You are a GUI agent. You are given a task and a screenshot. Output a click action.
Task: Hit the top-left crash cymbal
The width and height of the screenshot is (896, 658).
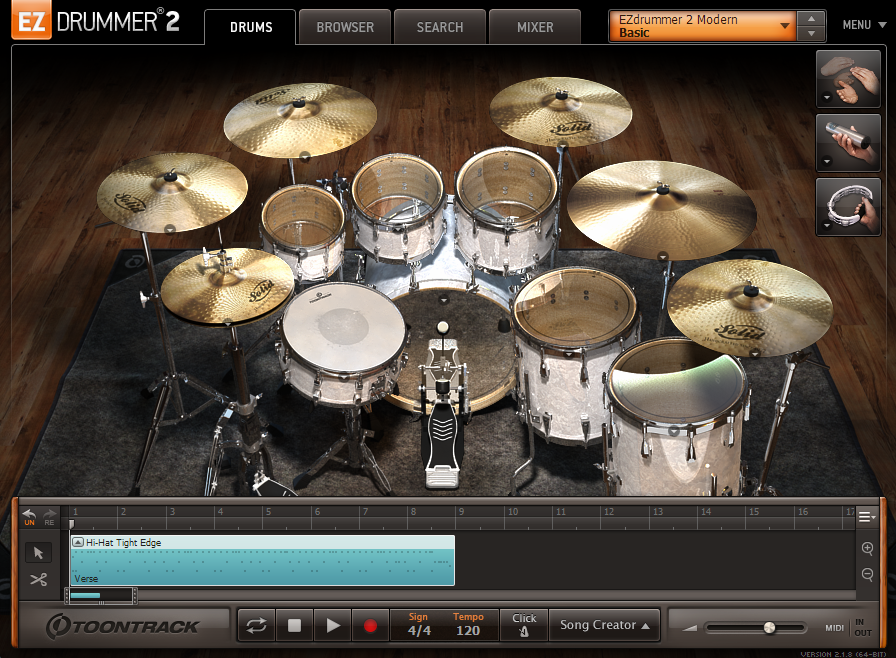(x=300, y=119)
